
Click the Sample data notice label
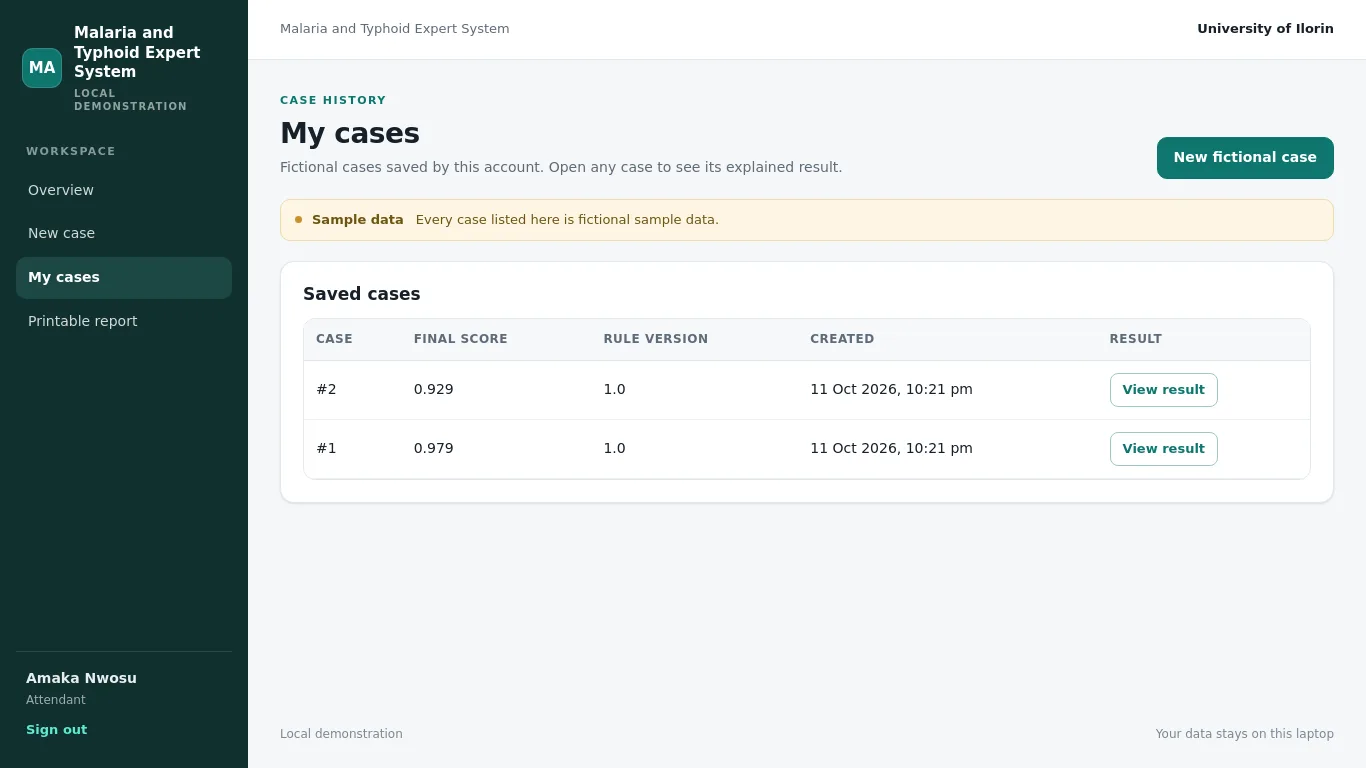[x=358, y=220]
